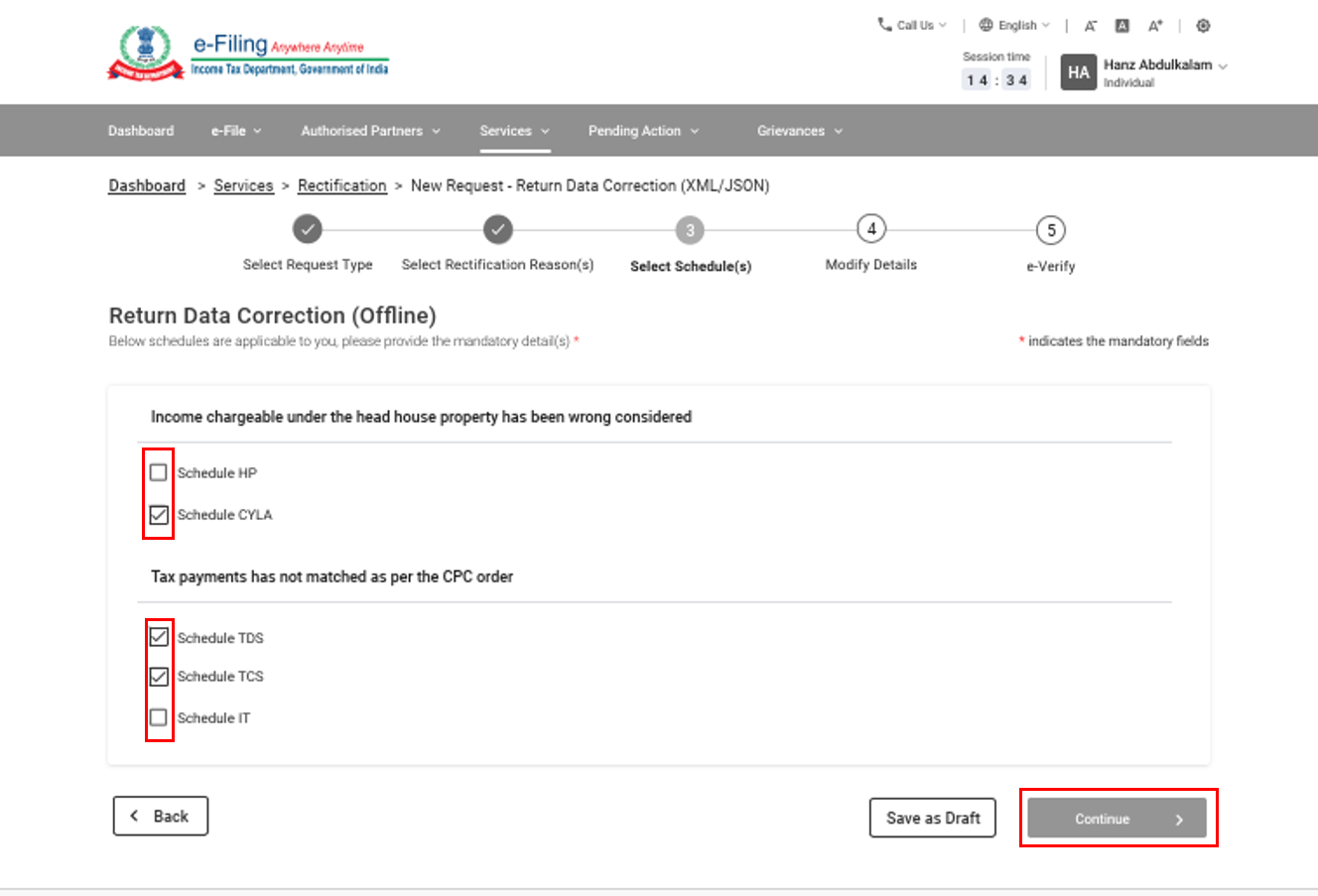
Task: Click the Call Us phone icon
Action: [884, 25]
